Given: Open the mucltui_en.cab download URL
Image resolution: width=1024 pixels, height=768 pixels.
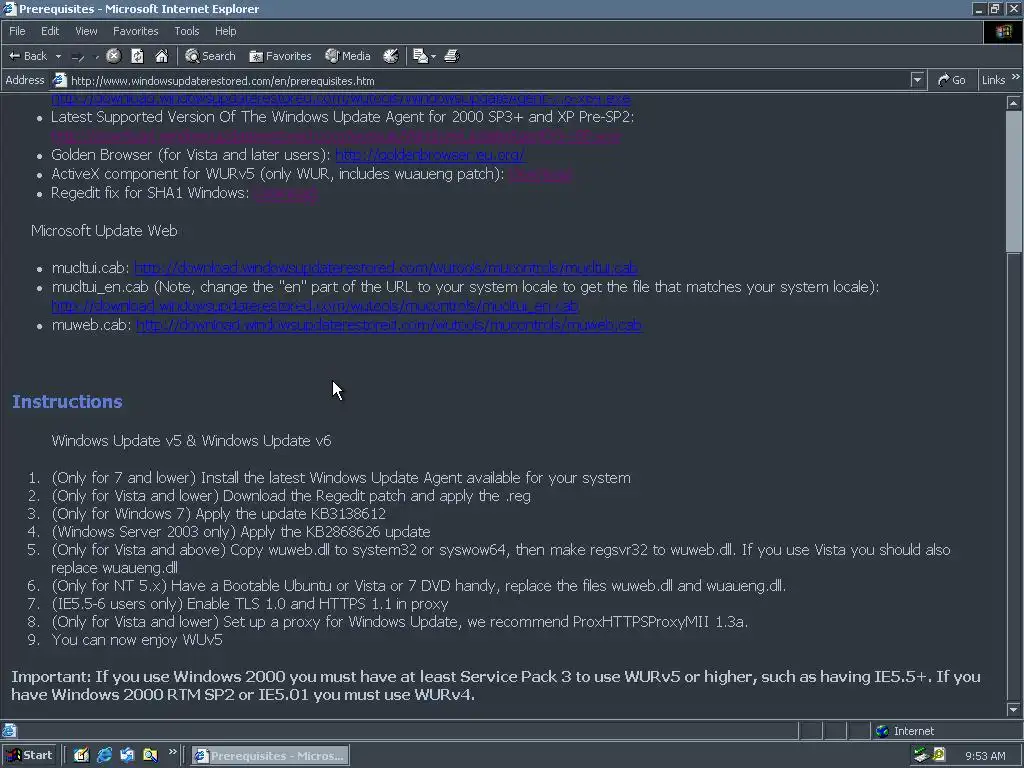Looking at the screenshot, I should tap(315, 306).
